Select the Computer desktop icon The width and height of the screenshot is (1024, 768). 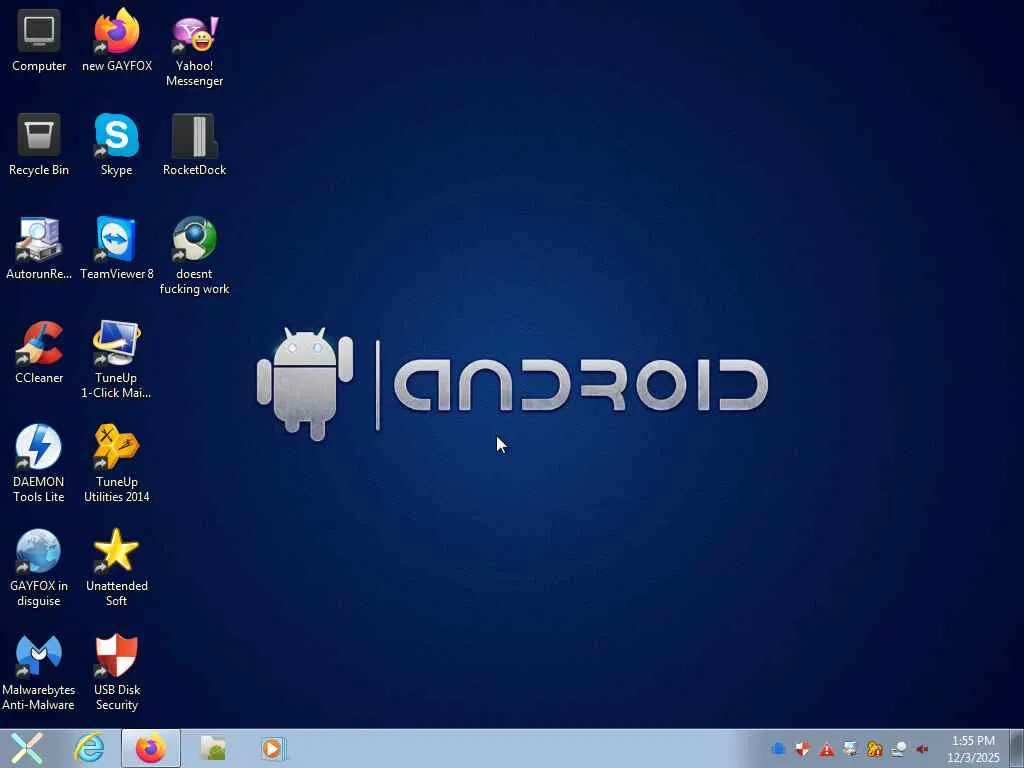(x=39, y=41)
